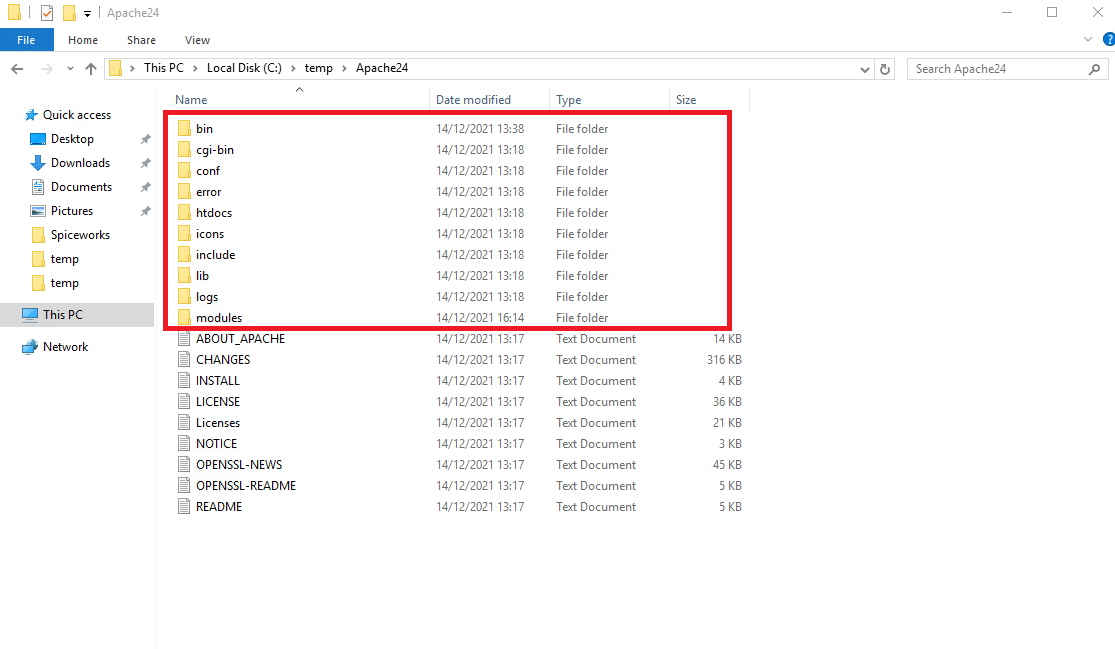
Task: Click the 316 KB size cell
Action: coord(724,360)
